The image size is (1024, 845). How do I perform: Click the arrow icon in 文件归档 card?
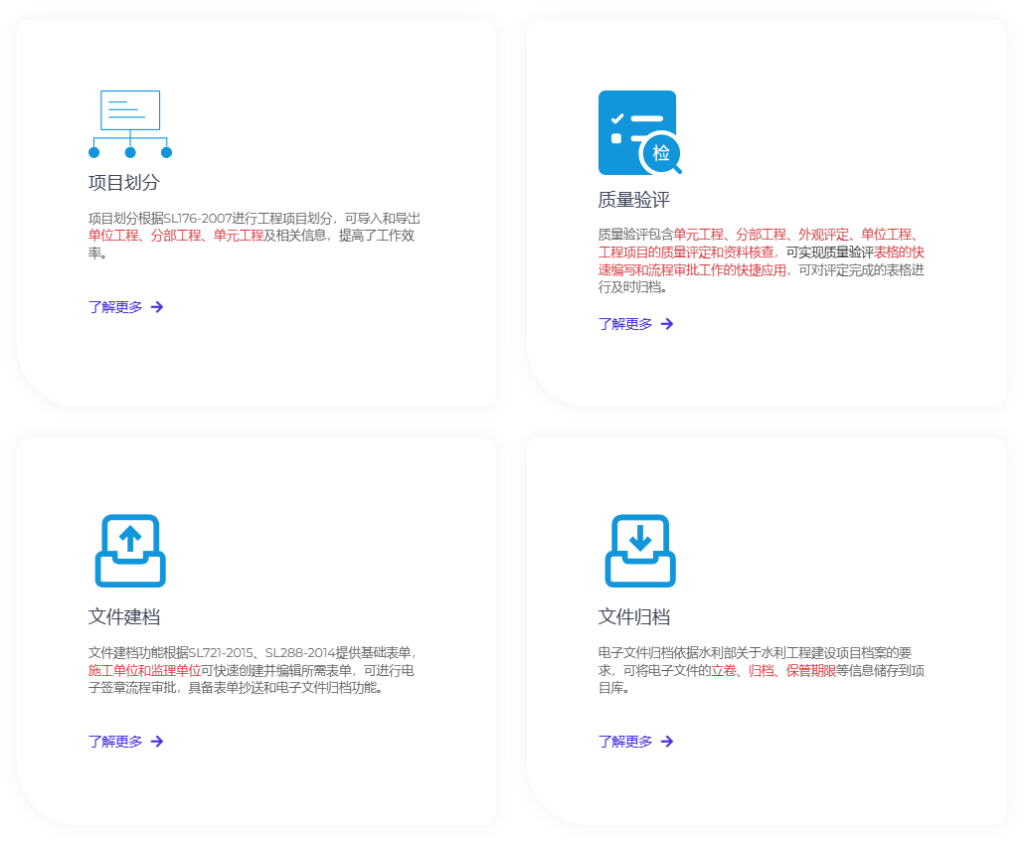tap(667, 741)
